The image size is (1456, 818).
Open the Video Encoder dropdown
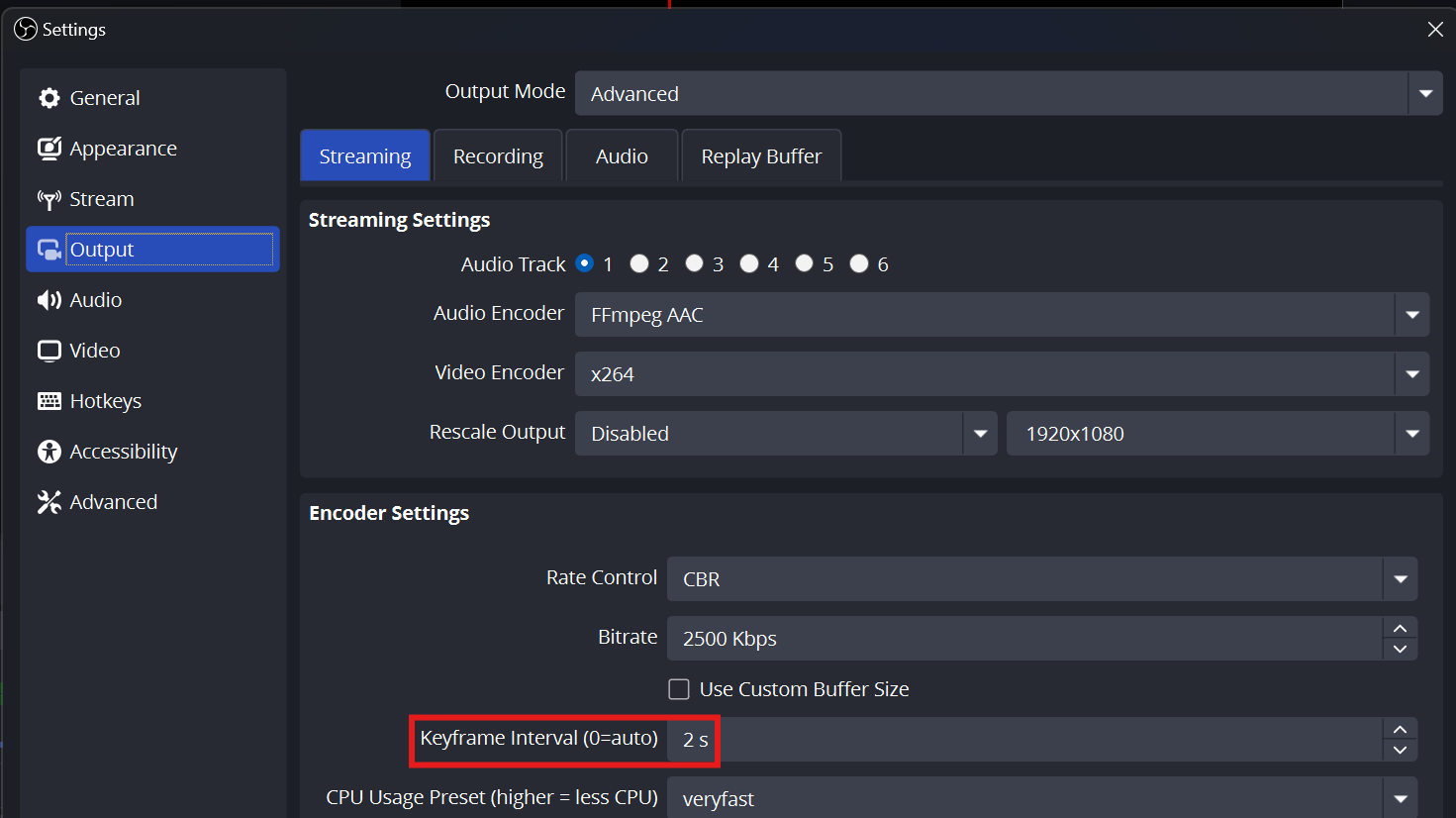tap(1412, 373)
